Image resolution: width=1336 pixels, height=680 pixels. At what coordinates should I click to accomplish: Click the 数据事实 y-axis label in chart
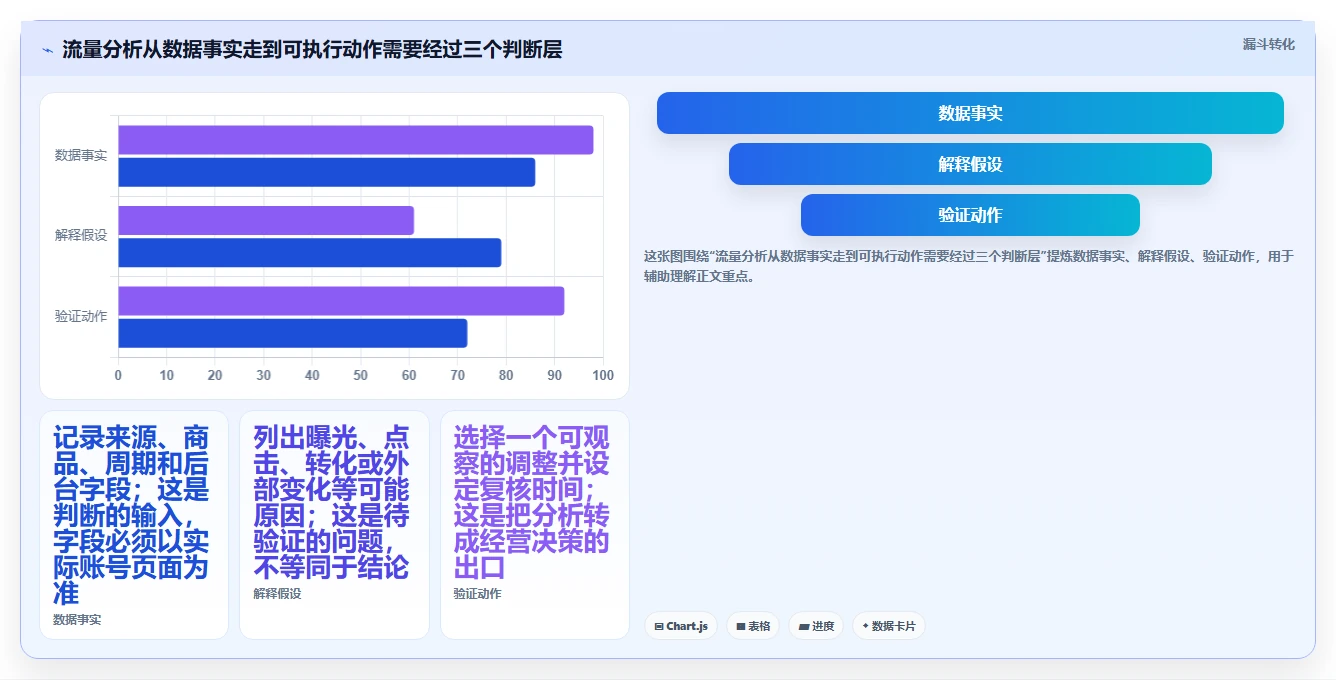81,156
